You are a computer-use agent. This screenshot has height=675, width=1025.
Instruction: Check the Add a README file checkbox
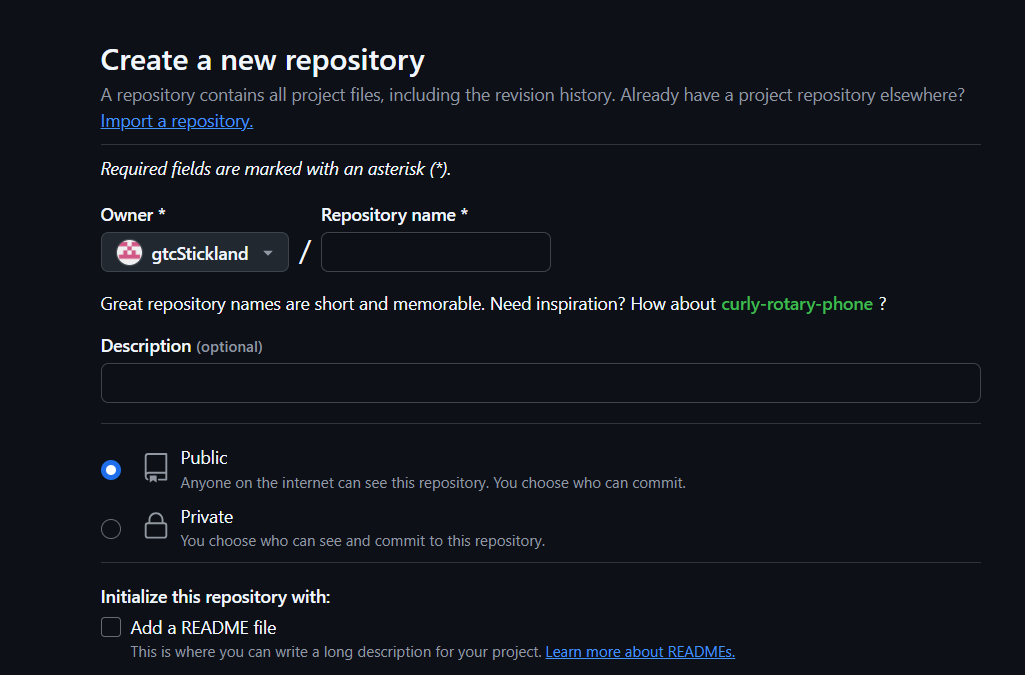click(x=111, y=627)
